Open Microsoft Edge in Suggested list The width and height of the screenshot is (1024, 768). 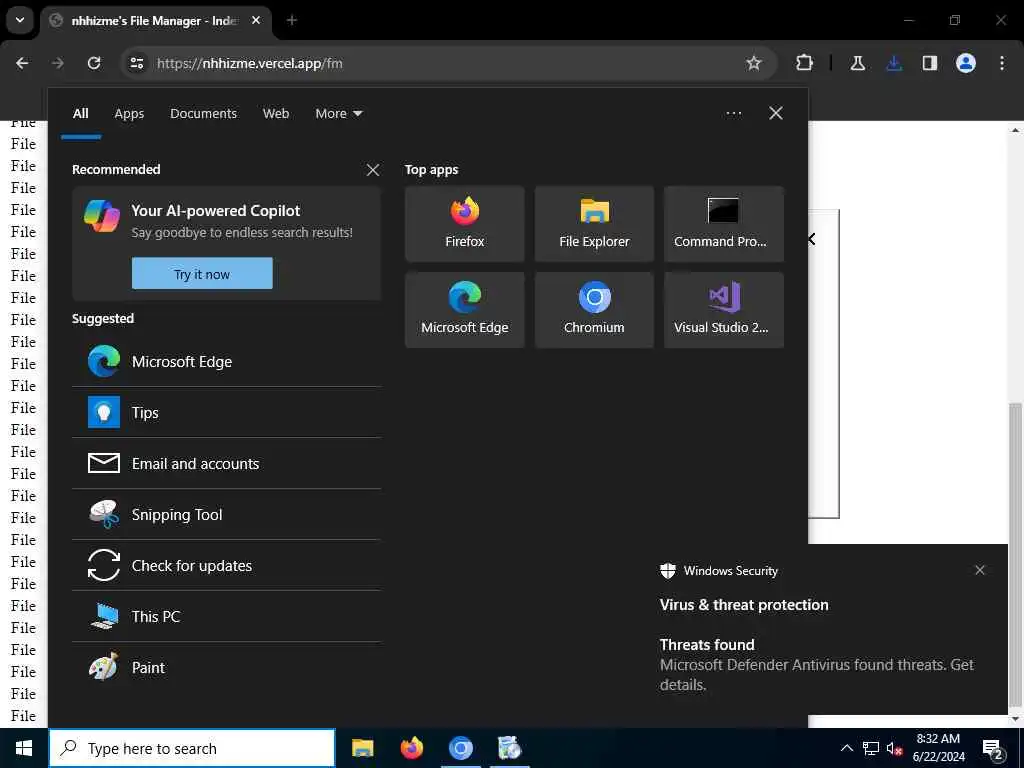[226, 362]
